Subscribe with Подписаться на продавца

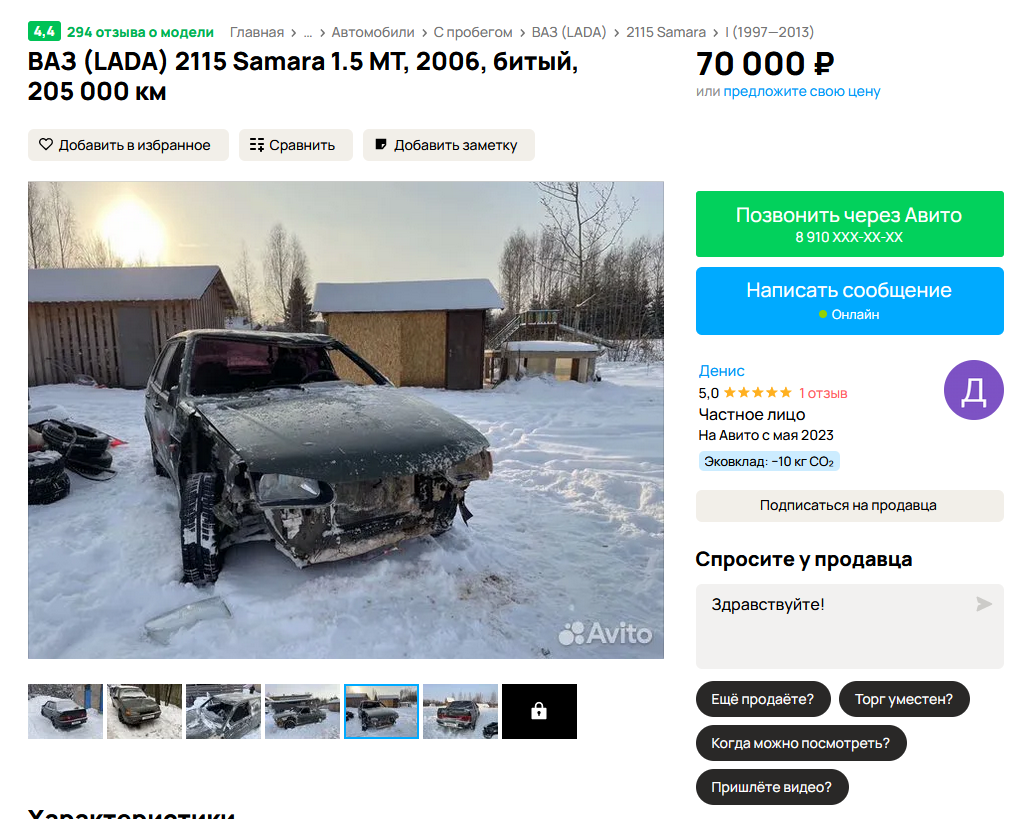click(x=850, y=506)
